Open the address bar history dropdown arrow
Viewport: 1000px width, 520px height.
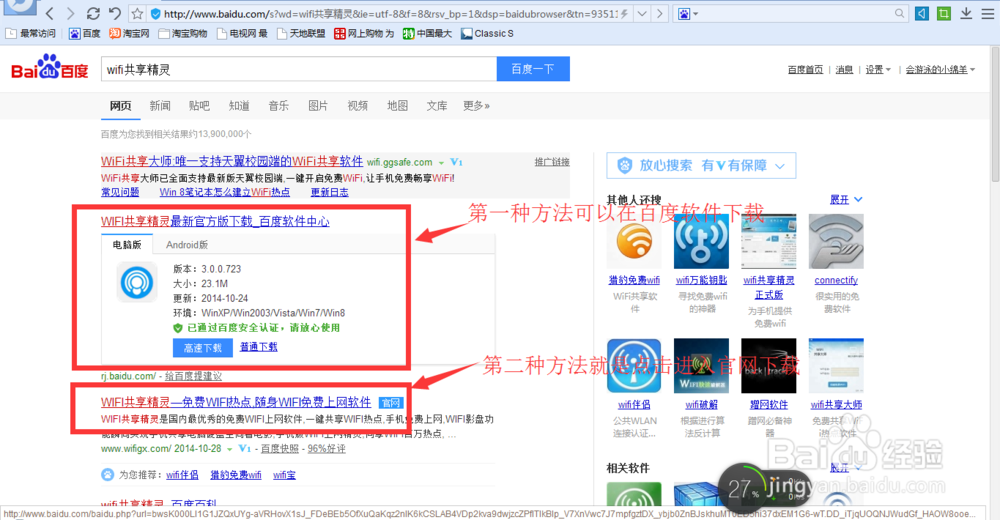642,13
